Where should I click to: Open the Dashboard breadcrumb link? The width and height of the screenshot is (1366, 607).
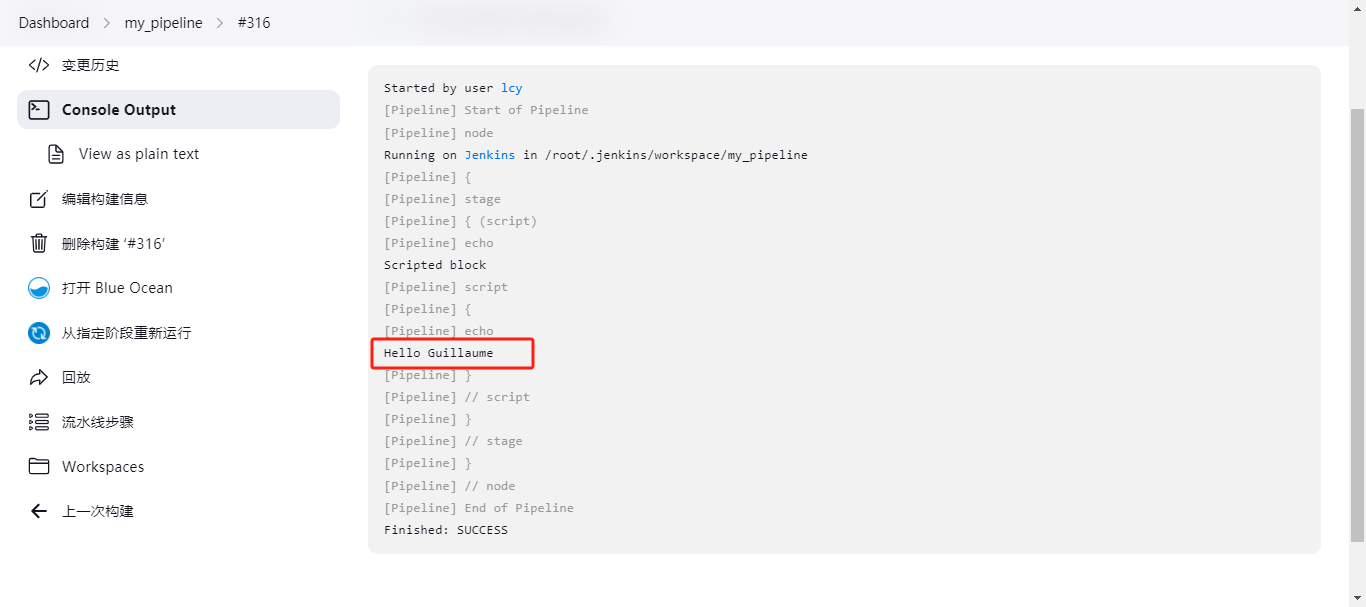54,22
